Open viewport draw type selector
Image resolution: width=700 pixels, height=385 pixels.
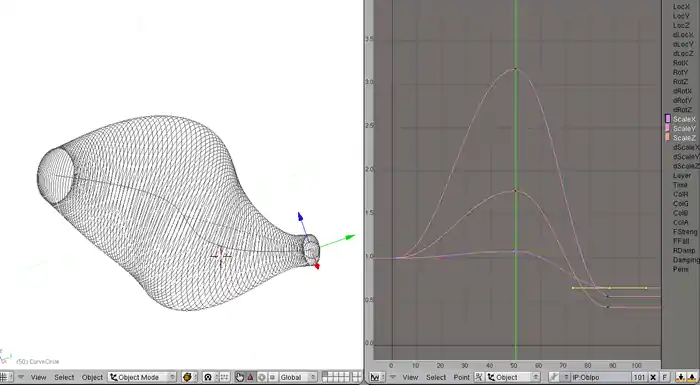pos(190,377)
